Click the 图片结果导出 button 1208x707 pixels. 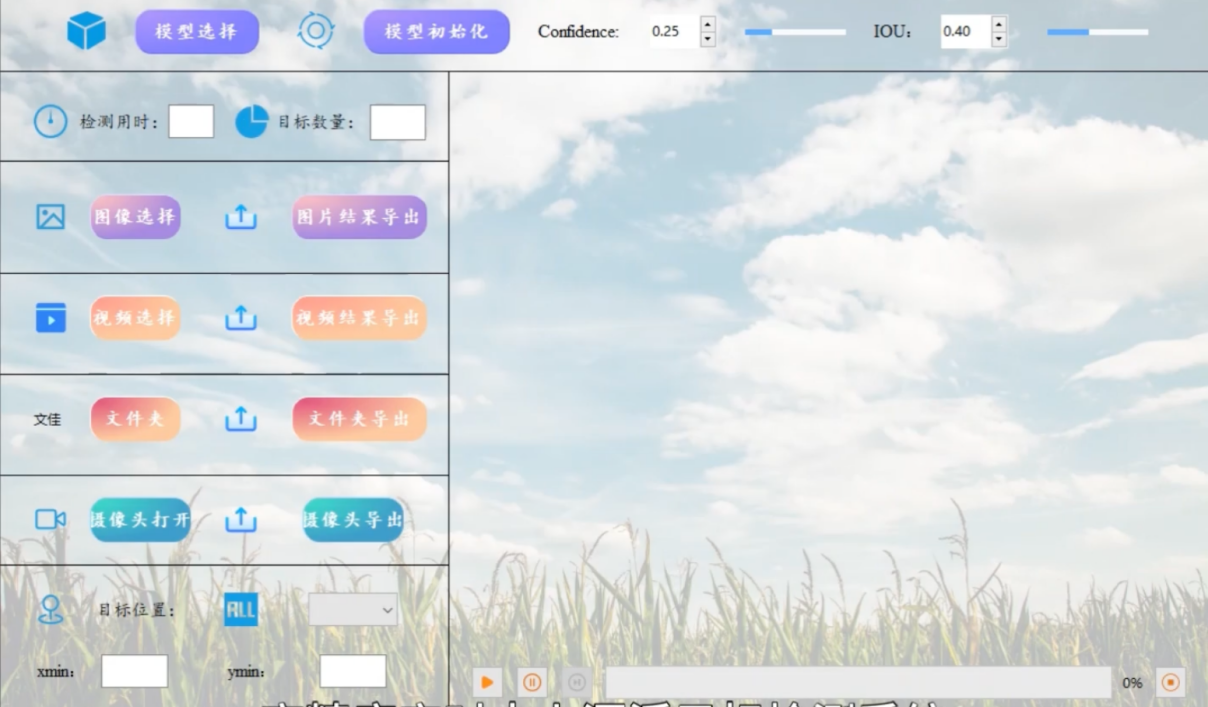[359, 217]
